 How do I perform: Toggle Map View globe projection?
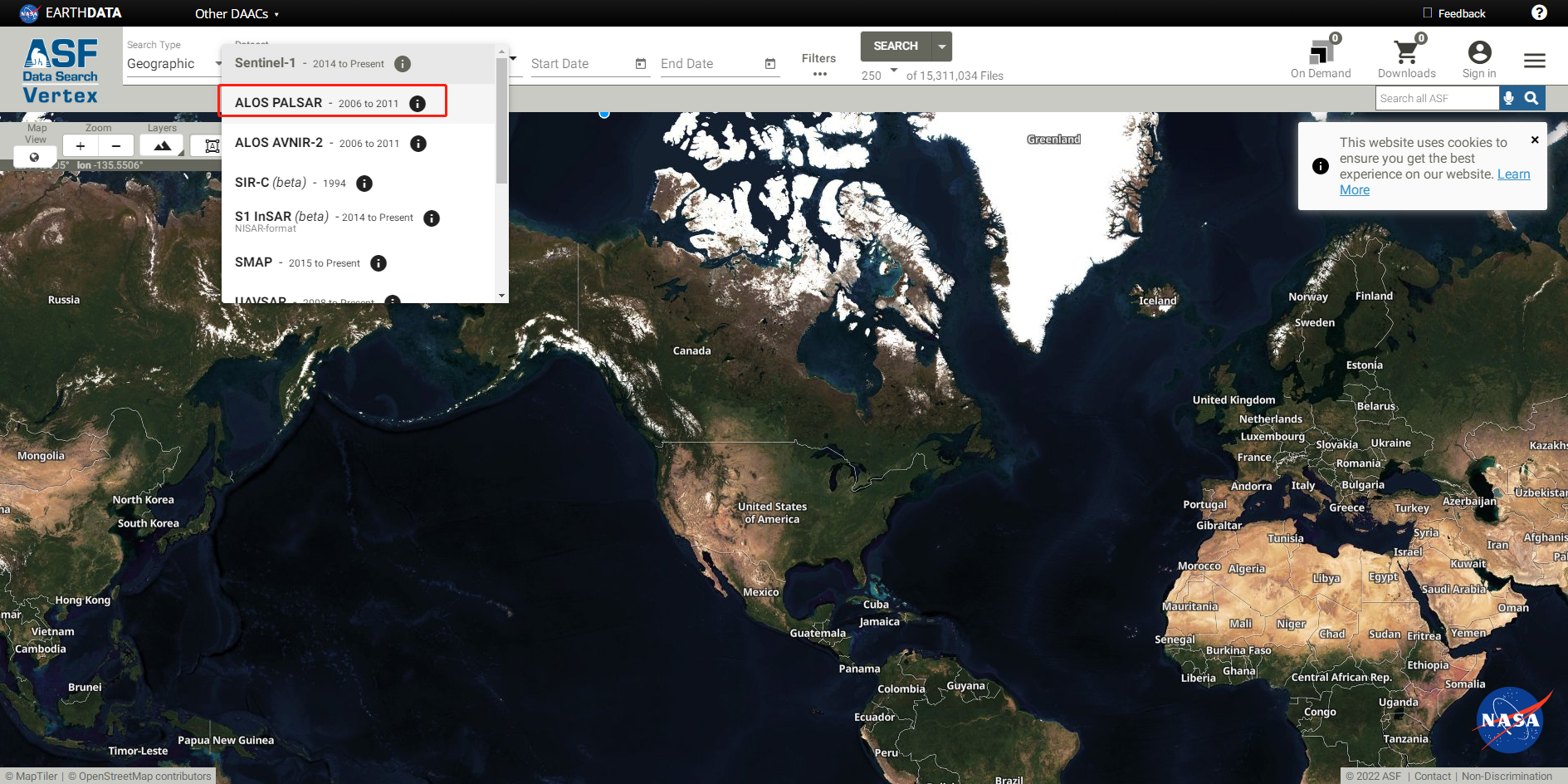[x=34, y=157]
